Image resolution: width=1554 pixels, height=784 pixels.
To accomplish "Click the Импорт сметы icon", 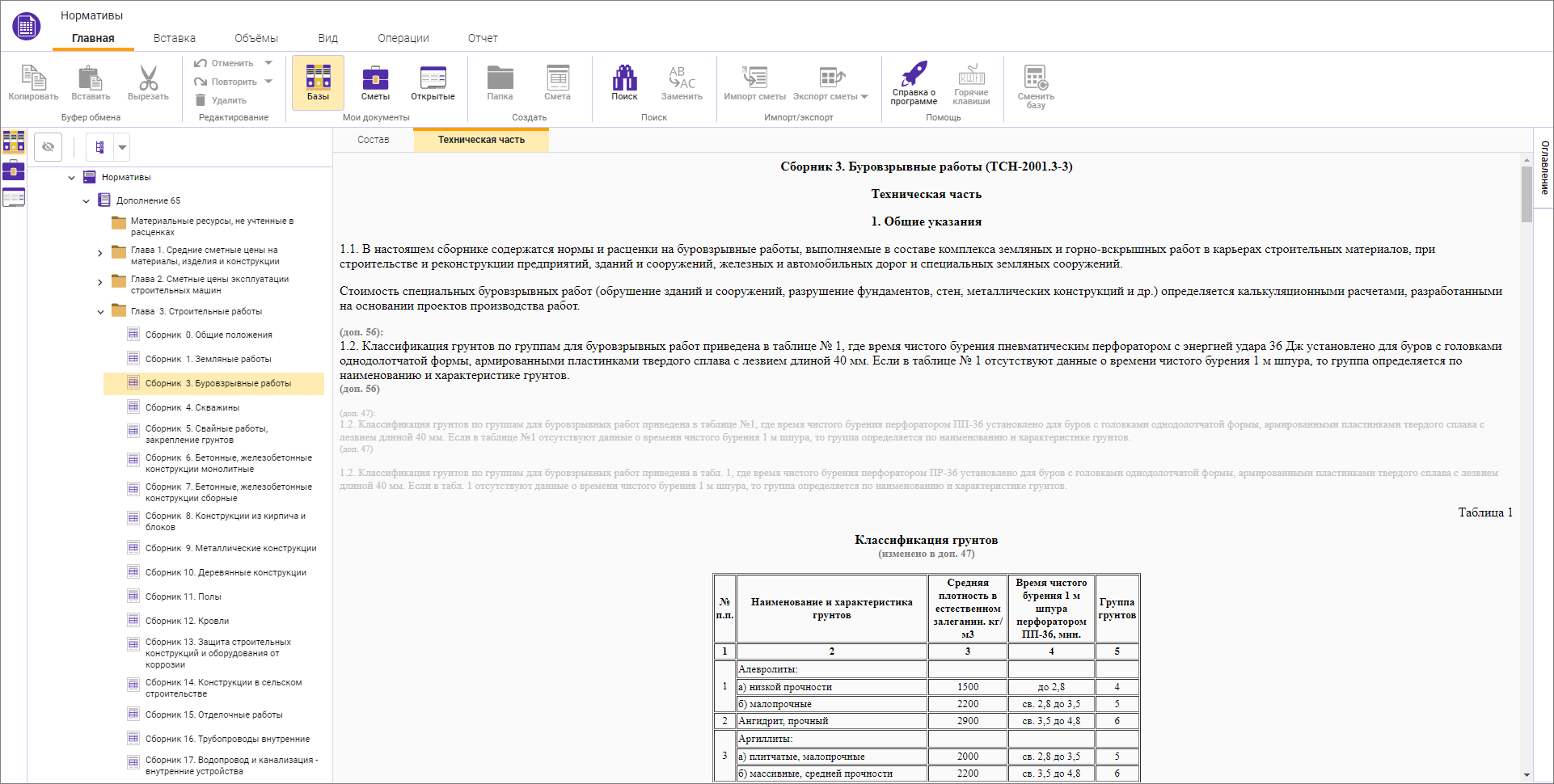I will pos(754,82).
